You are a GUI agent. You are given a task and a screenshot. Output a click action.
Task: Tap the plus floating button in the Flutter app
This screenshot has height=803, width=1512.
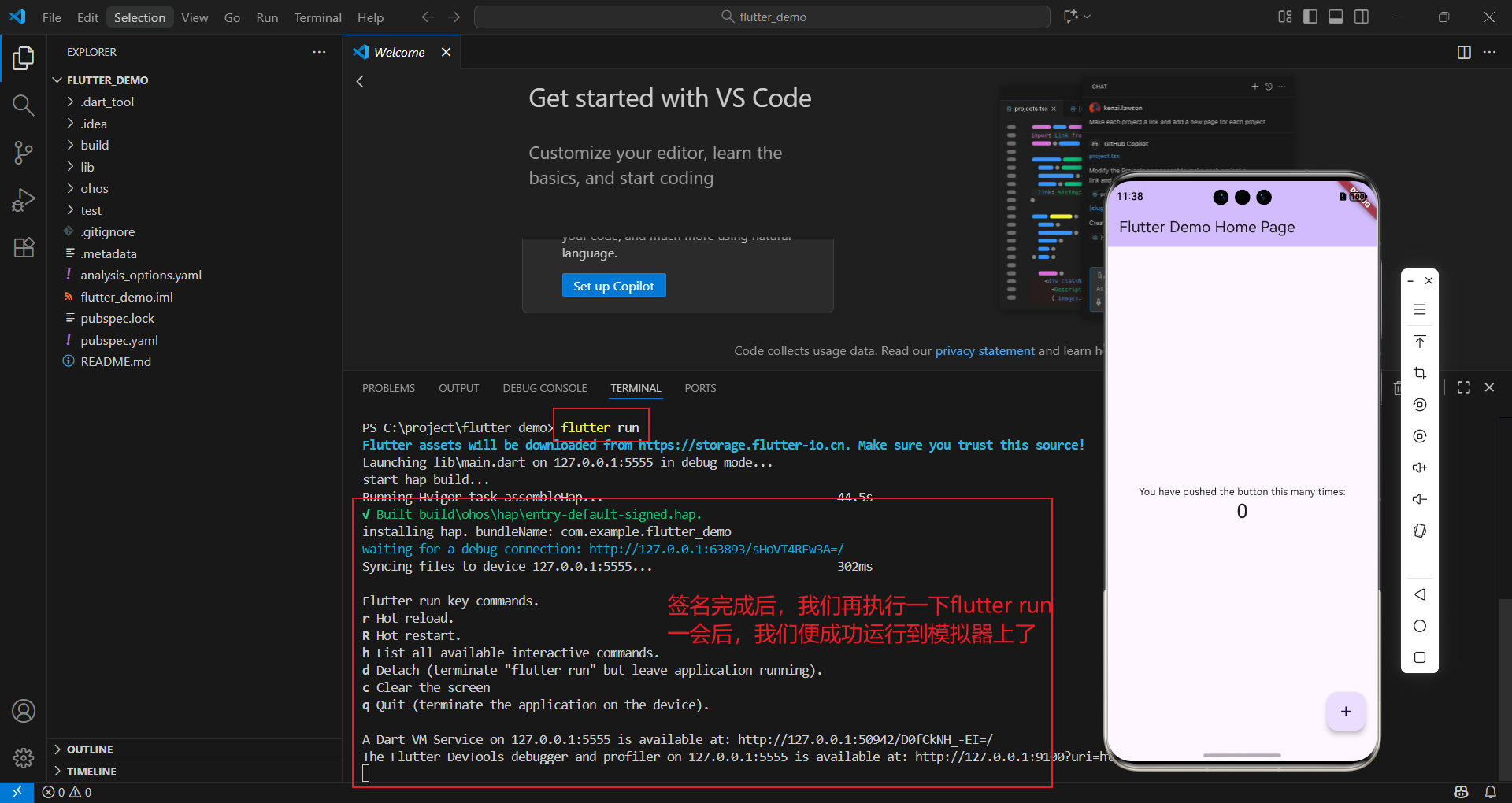coord(1346,711)
